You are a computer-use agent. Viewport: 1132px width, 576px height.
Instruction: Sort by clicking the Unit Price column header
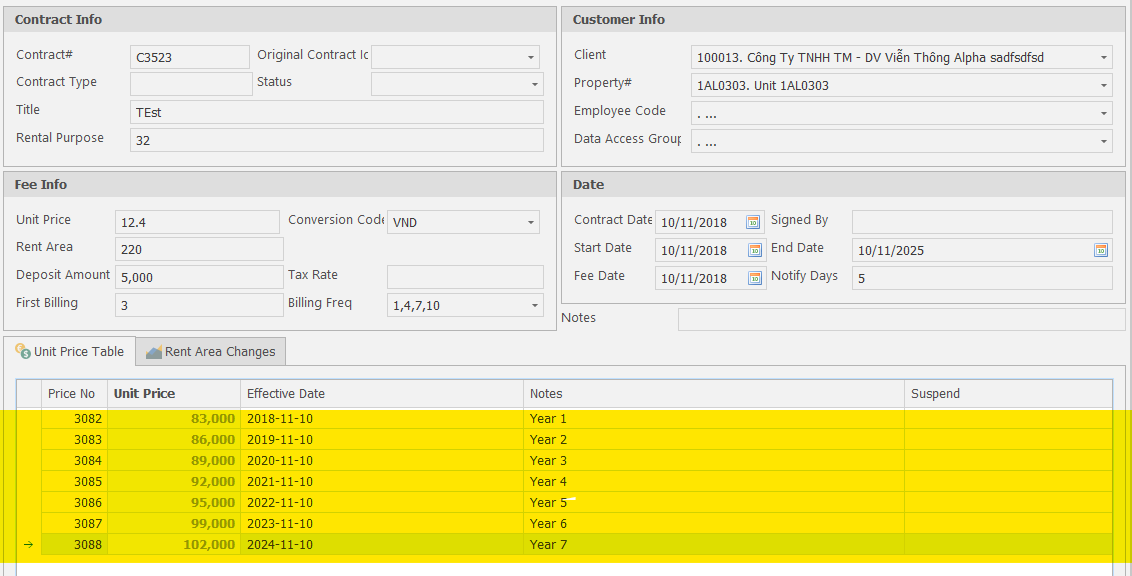pos(143,393)
